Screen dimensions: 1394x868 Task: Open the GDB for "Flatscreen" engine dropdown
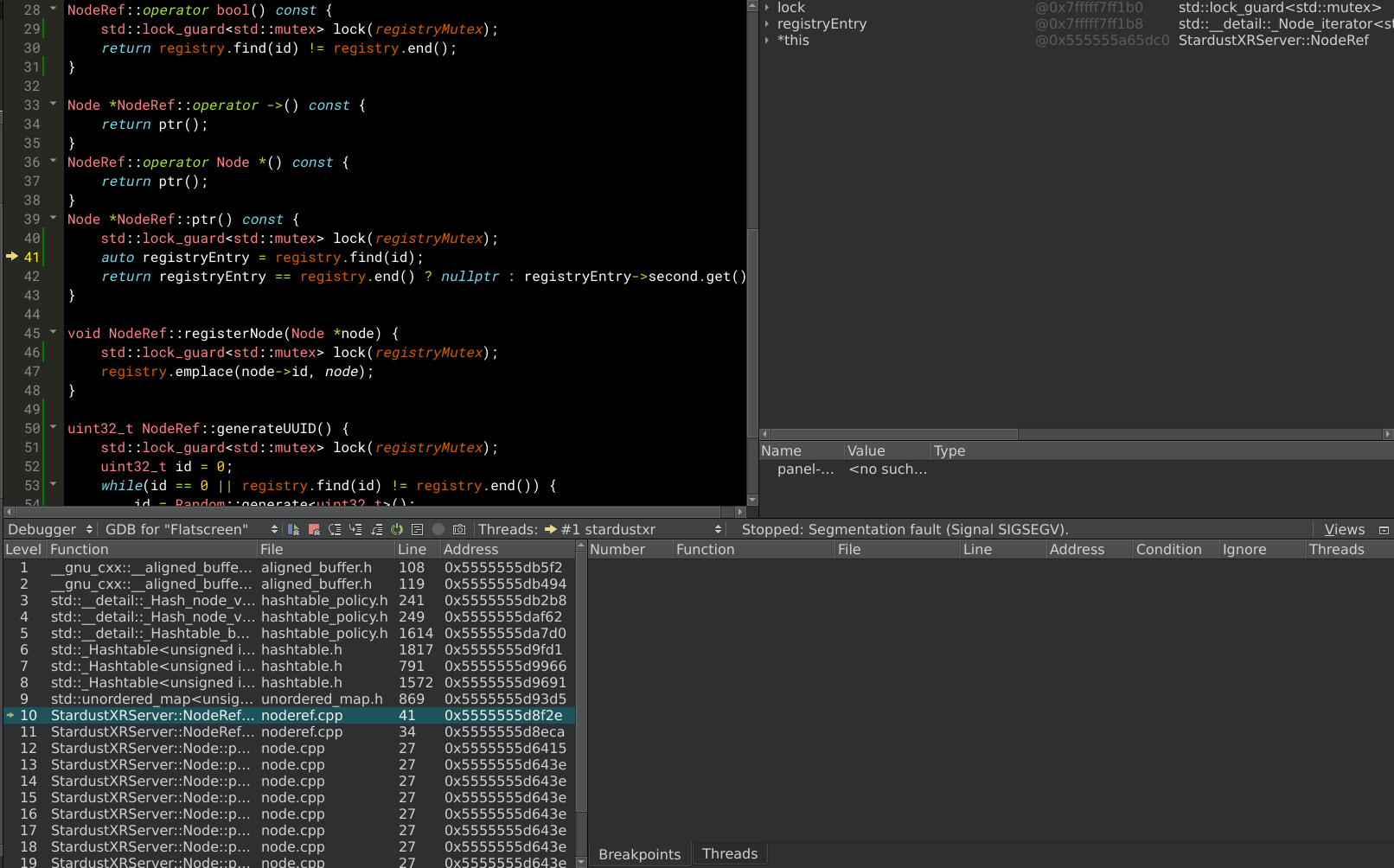click(191, 529)
